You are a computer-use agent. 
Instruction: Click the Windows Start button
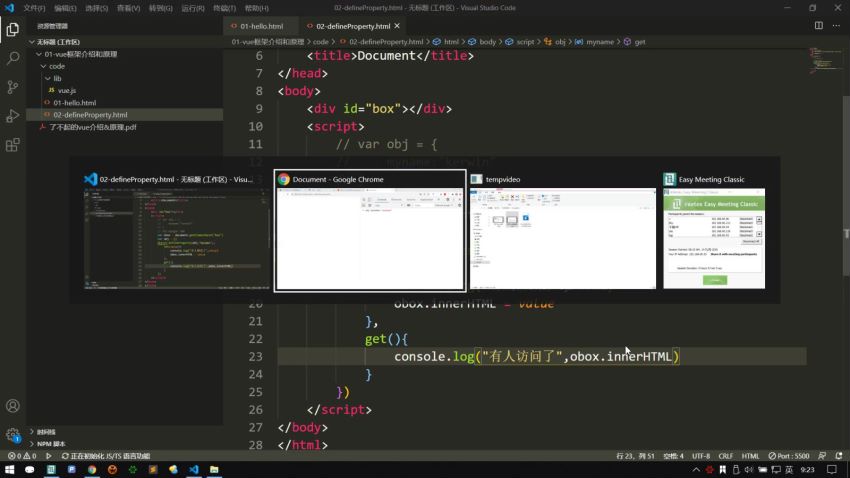pos(9,470)
